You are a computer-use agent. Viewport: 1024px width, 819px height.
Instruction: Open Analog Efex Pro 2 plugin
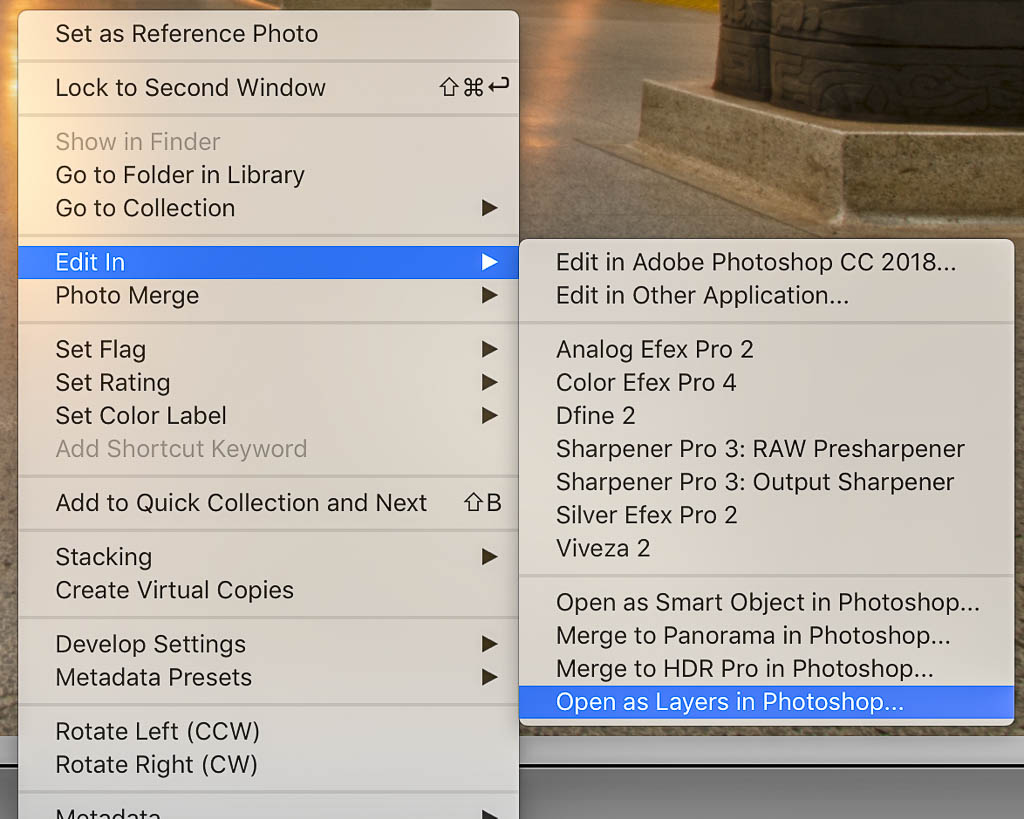point(654,350)
